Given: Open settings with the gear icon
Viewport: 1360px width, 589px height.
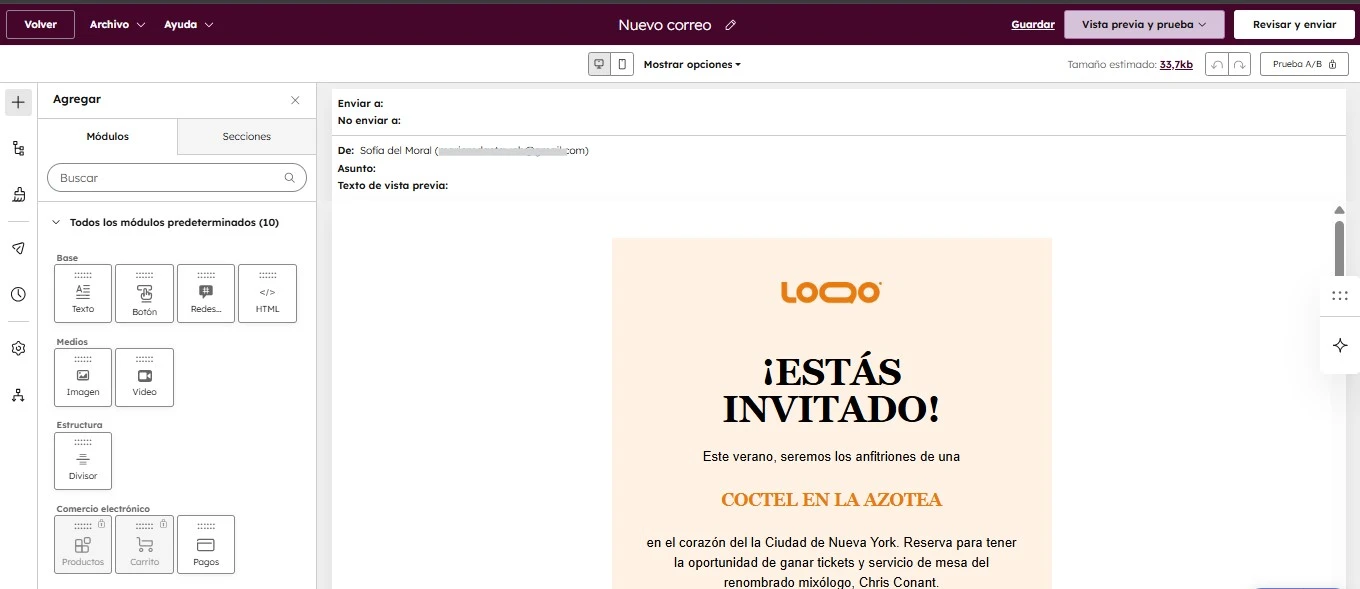Looking at the screenshot, I should [x=17, y=347].
